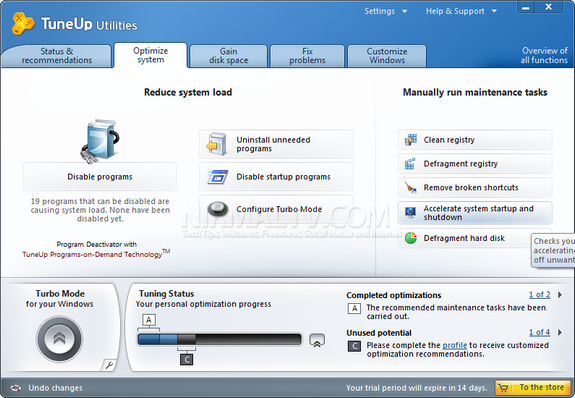Click the To the store button
The width and height of the screenshot is (575, 398).
click(x=533, y=388)
